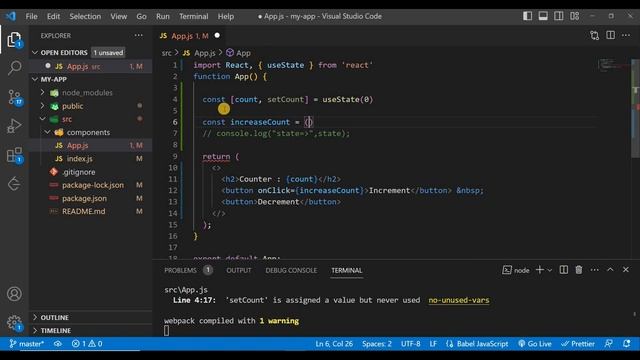Click Prettier in the status bar

point(578,344)
